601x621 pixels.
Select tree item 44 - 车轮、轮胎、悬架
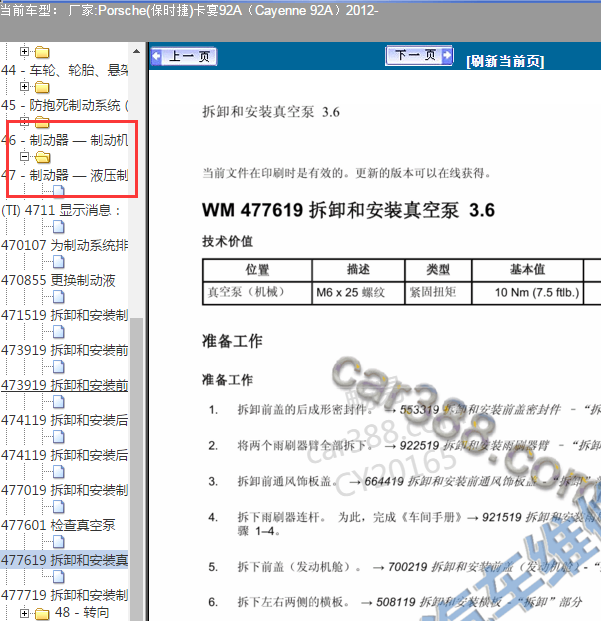65,70
